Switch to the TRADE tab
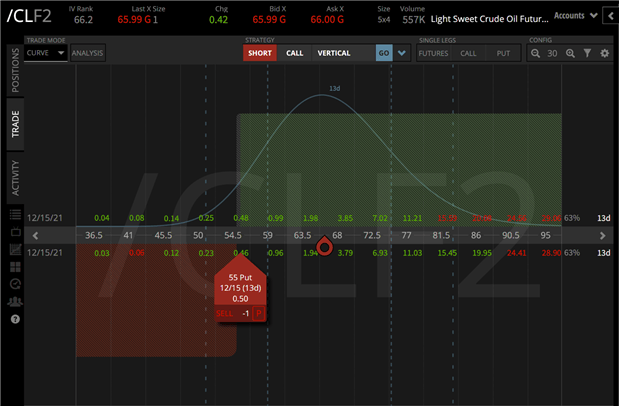Viewport: 619px width, 406px height. [x=15, y=124]
